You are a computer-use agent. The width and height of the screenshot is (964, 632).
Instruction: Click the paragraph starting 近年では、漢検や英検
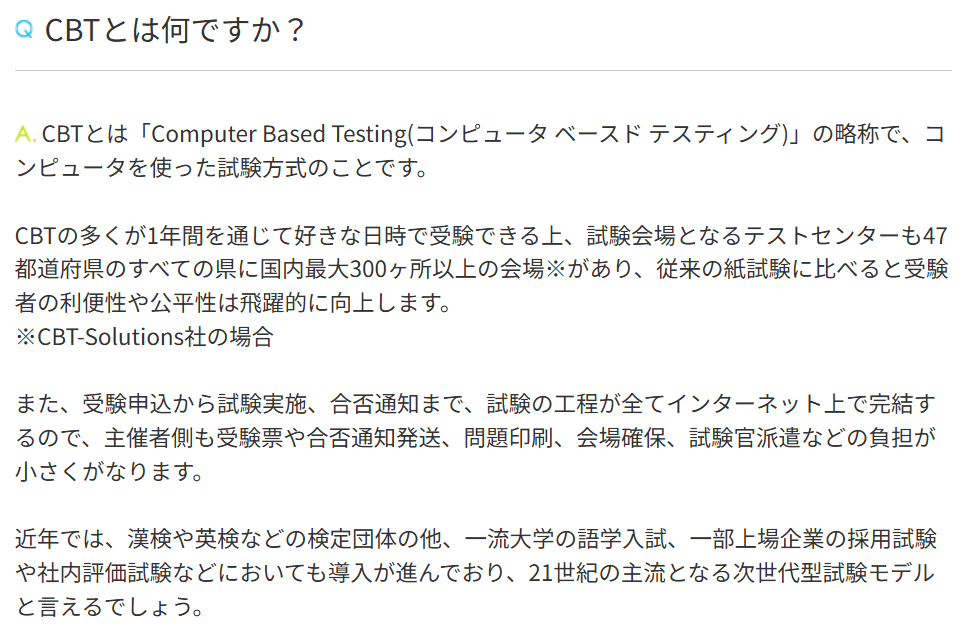476,573
